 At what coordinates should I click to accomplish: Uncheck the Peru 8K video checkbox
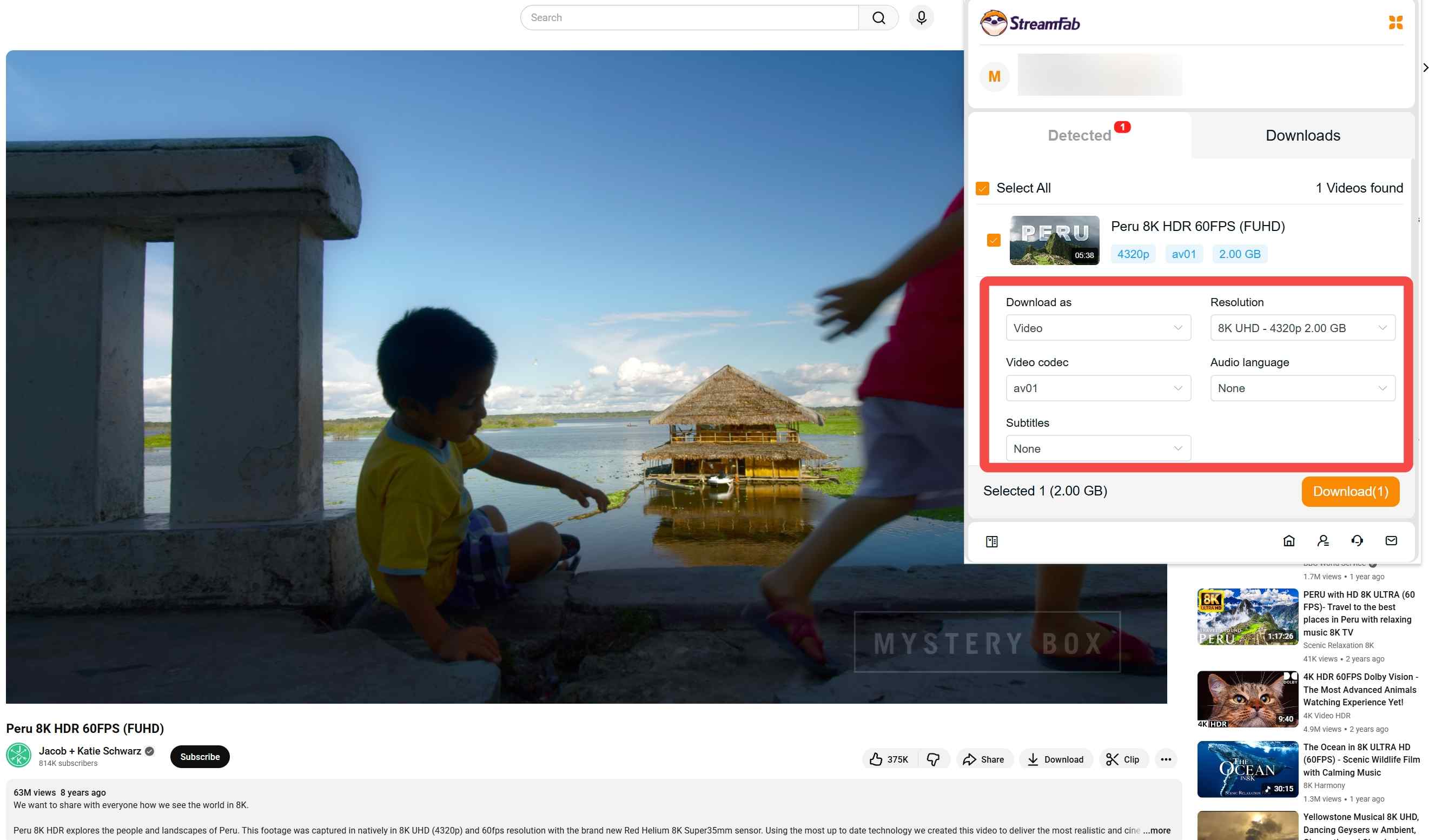point(993,241)
